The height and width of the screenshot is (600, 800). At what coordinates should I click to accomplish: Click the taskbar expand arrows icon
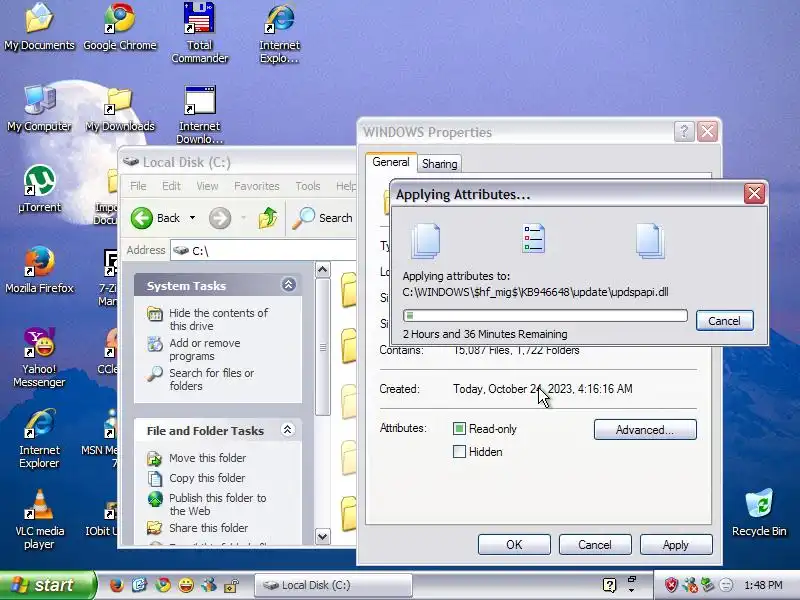[x=632, y=585]
